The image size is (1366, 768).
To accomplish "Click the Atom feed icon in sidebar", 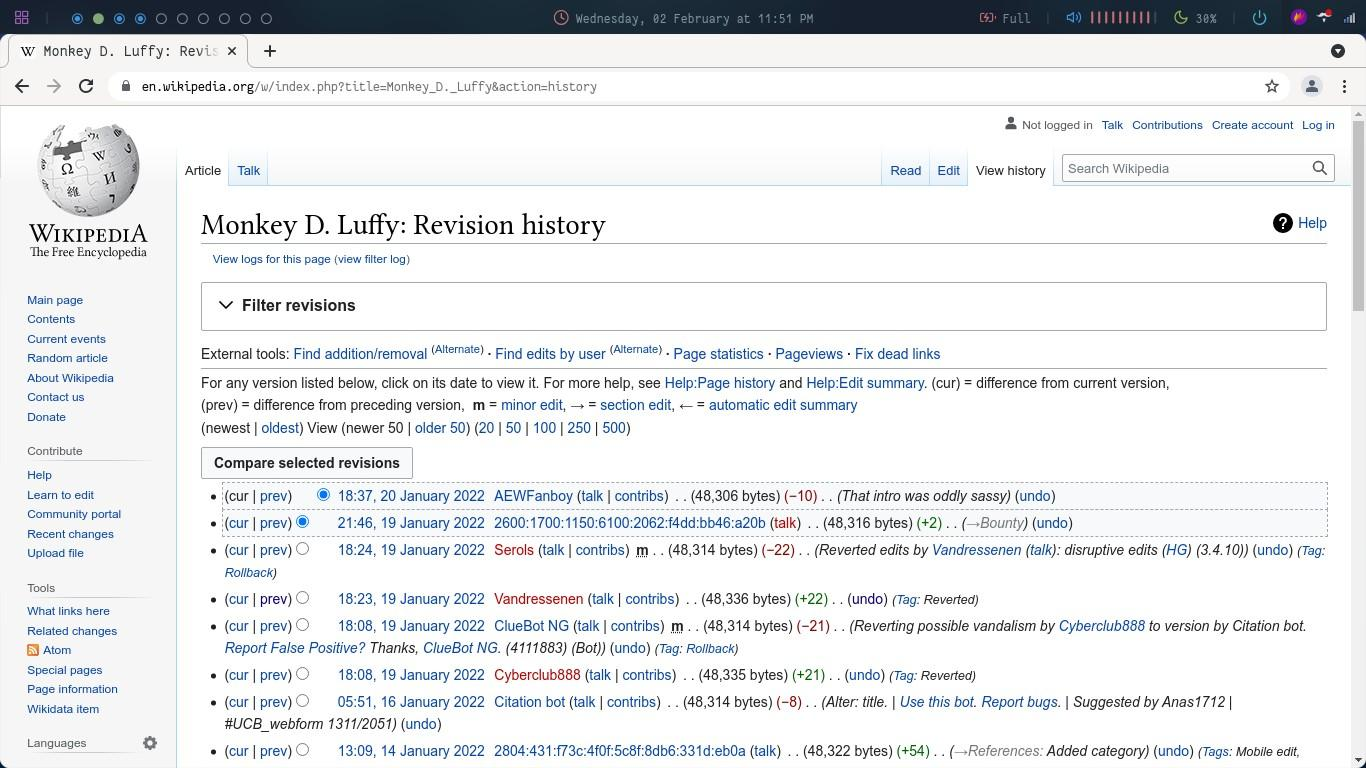I will 33,650.
